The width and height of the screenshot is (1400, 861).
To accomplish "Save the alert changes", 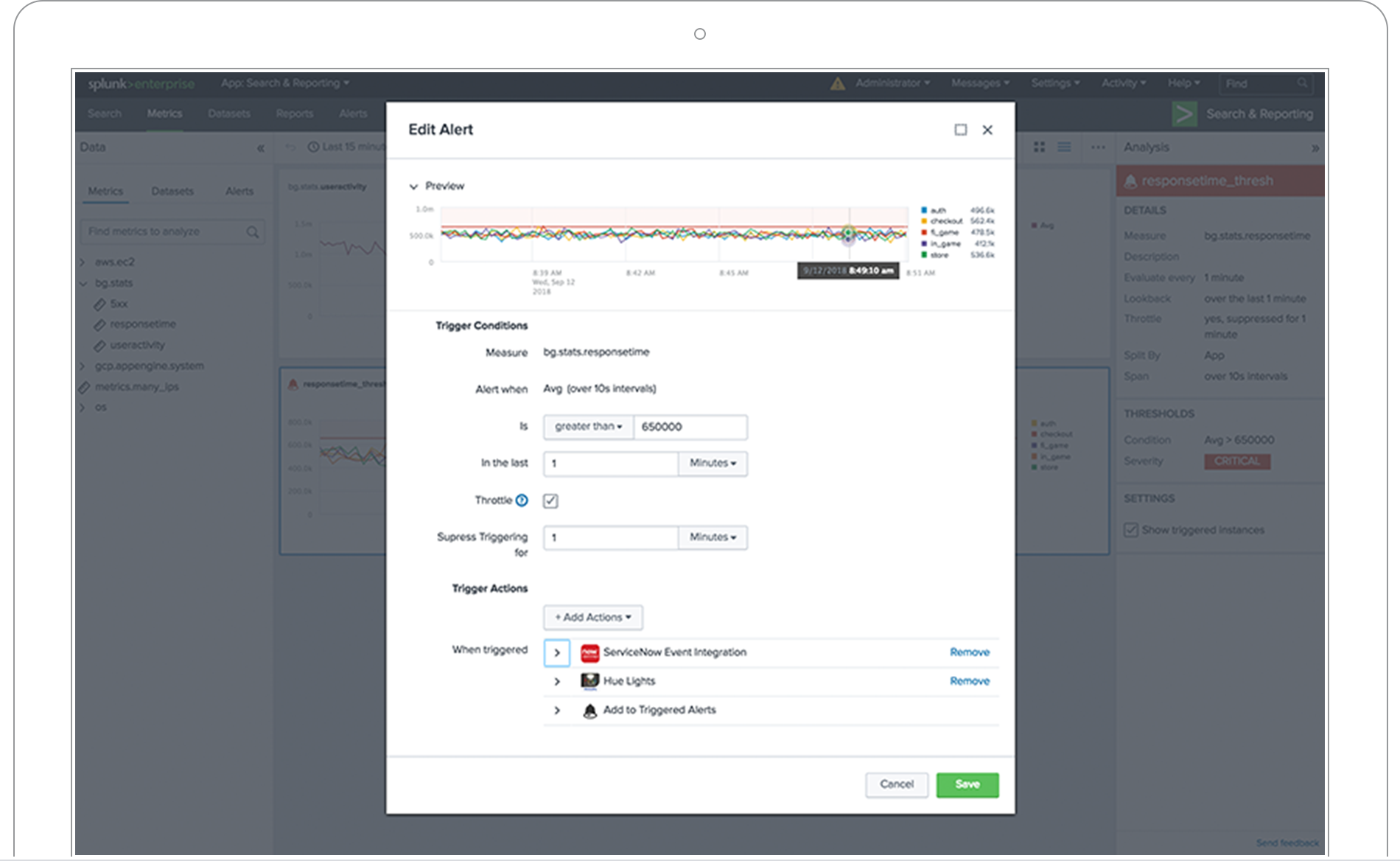I will 967,784.
